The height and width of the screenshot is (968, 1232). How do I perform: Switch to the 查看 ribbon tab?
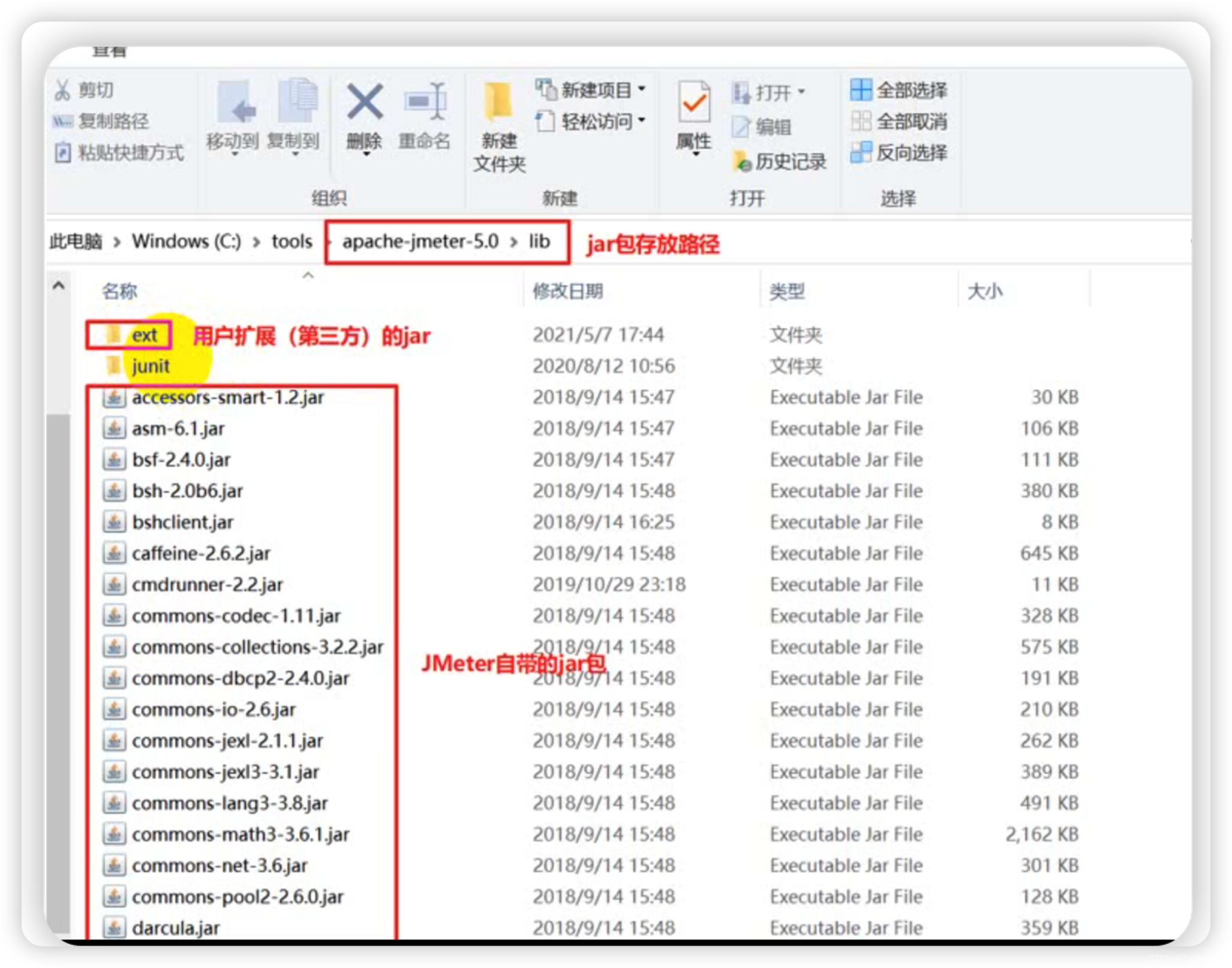[x=109, y=52]
